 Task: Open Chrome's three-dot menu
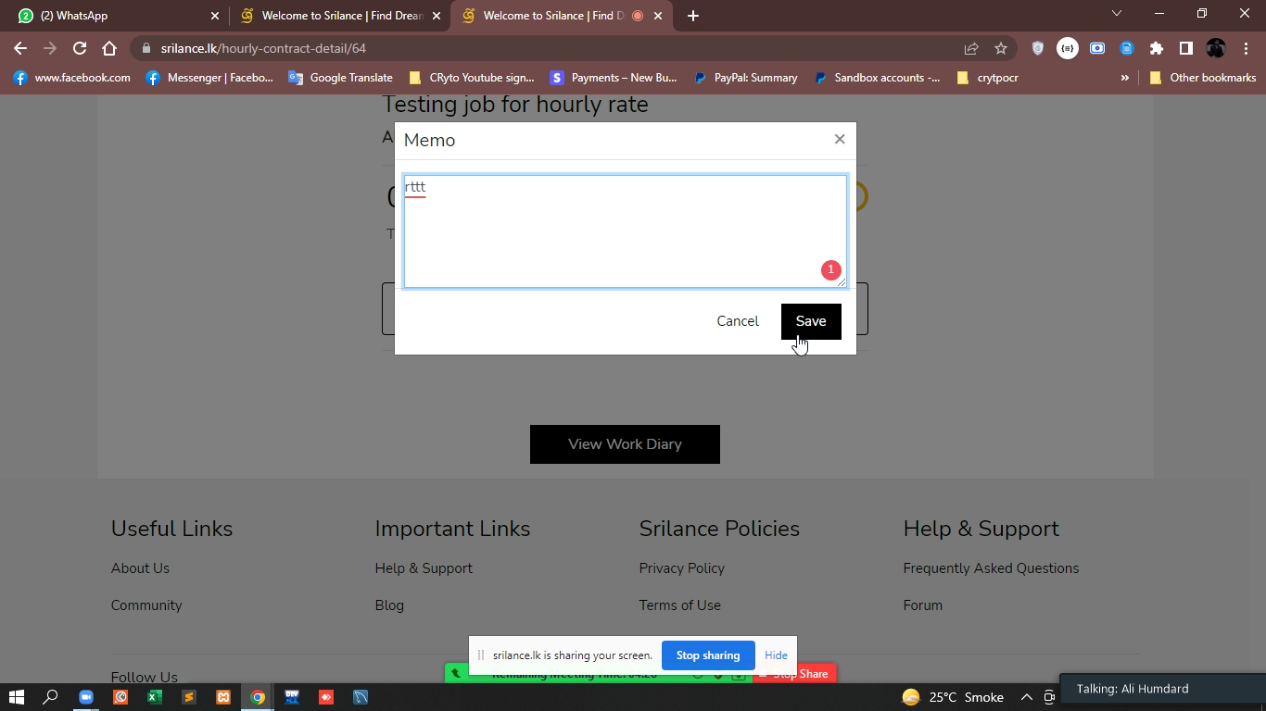(x=1246, y=48)
